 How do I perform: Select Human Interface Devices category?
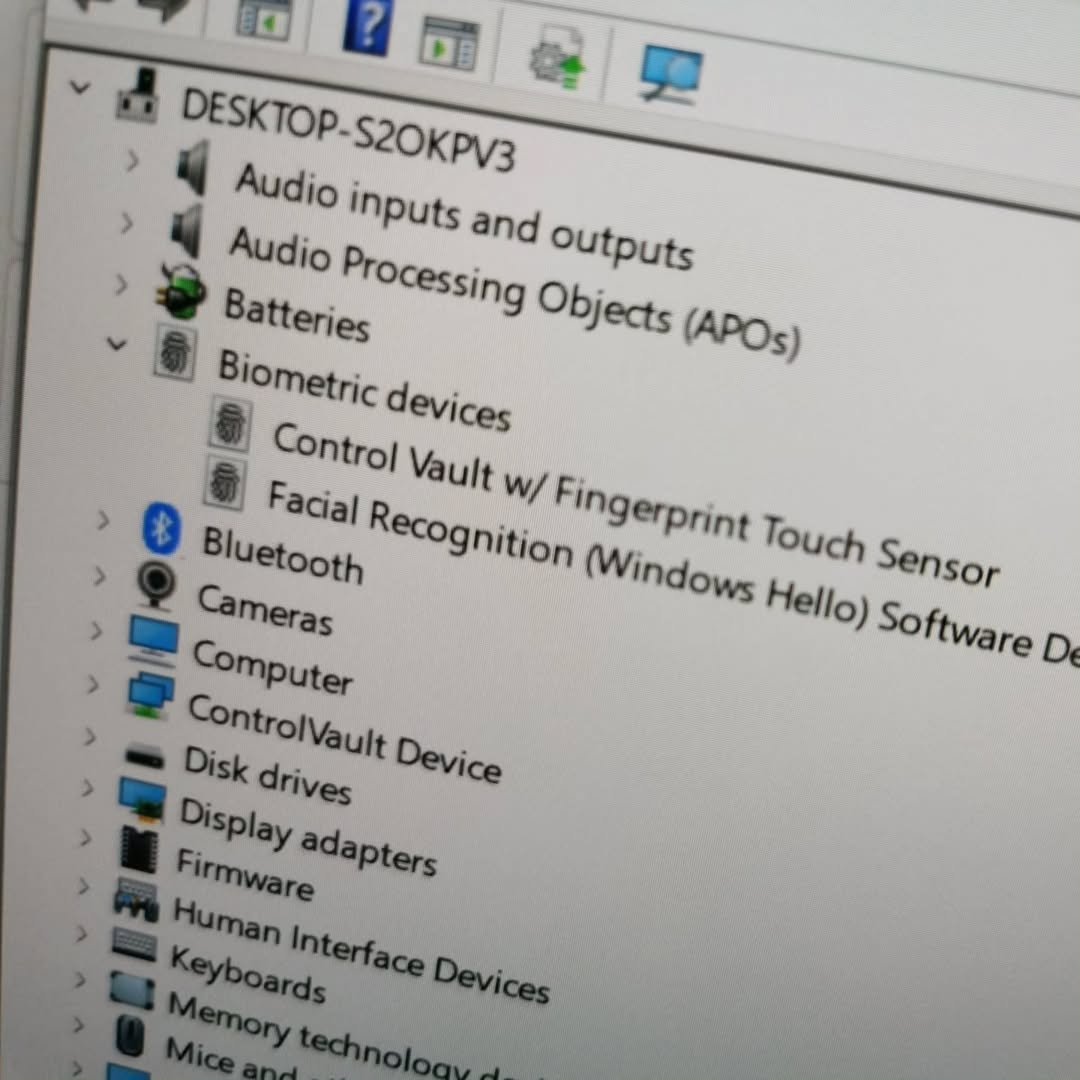pos(360,951)
